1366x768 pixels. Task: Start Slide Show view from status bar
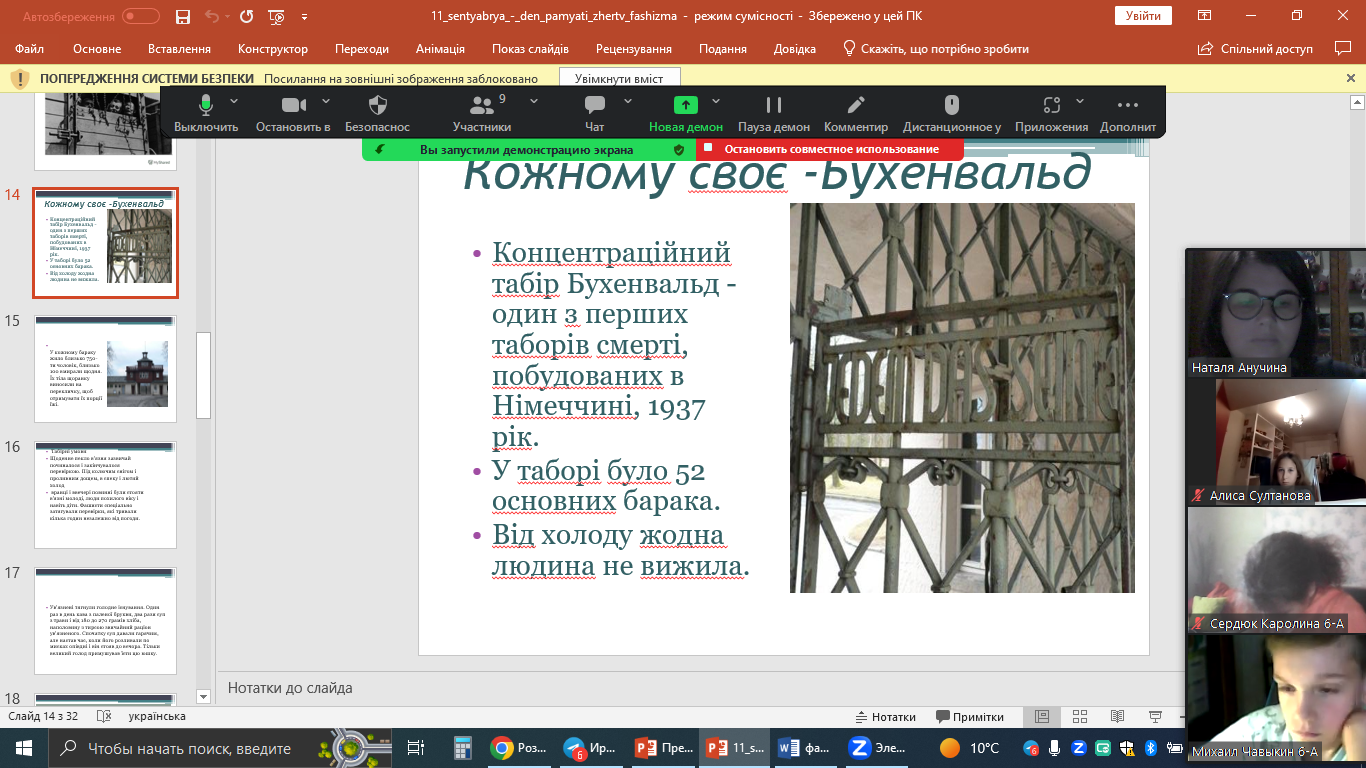(1156, 717)
